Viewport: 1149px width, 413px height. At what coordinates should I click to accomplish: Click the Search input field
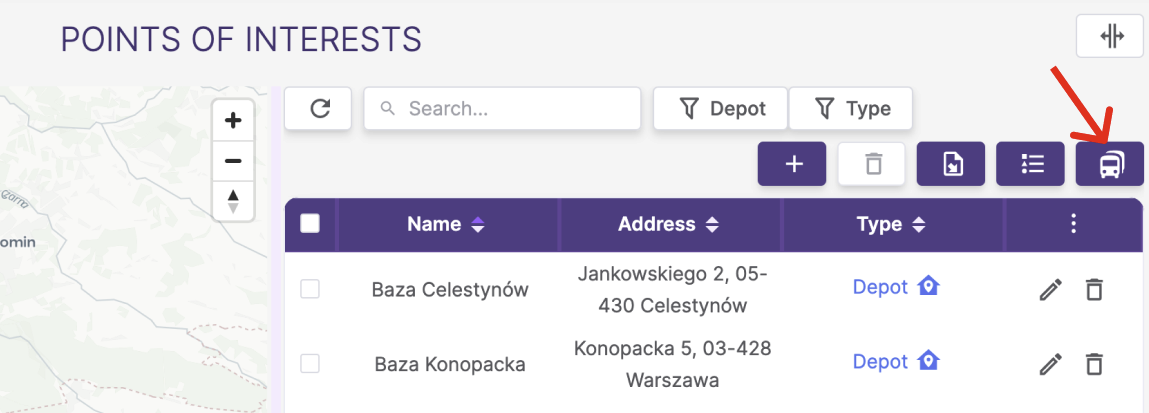click(x=503, y=109)
